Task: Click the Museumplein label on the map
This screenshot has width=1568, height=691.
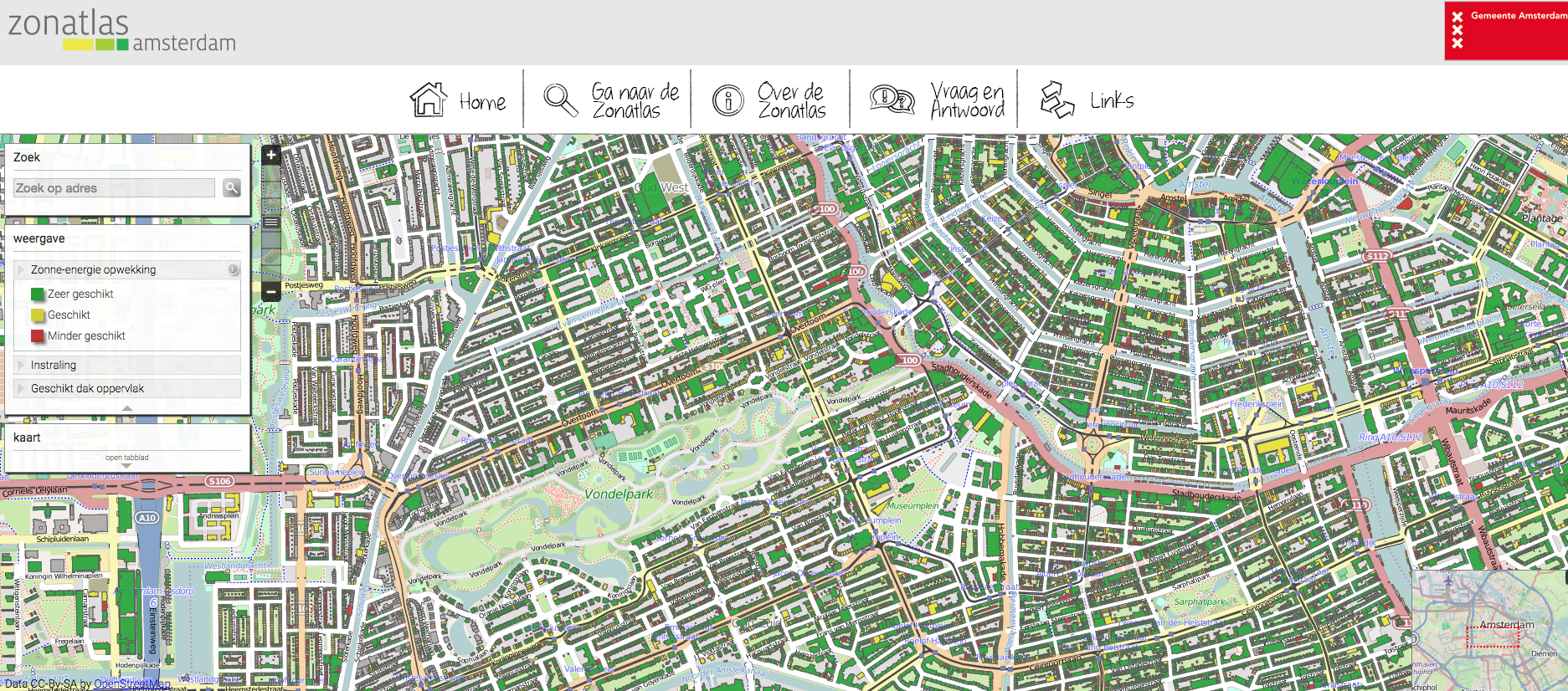Action: click(913, 506)
